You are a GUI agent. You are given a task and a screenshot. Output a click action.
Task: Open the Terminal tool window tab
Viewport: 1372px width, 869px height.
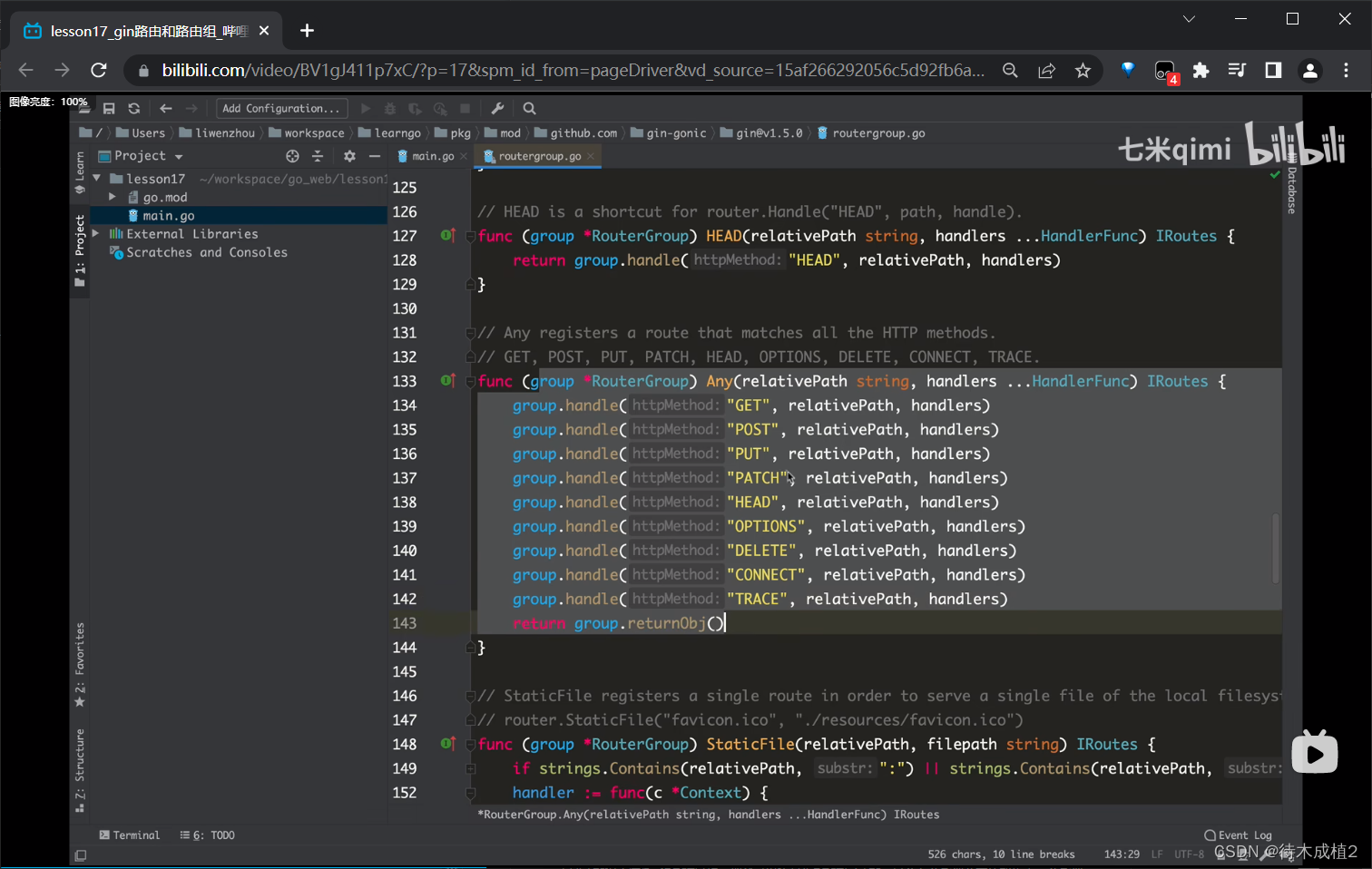(x=130, y=835)
